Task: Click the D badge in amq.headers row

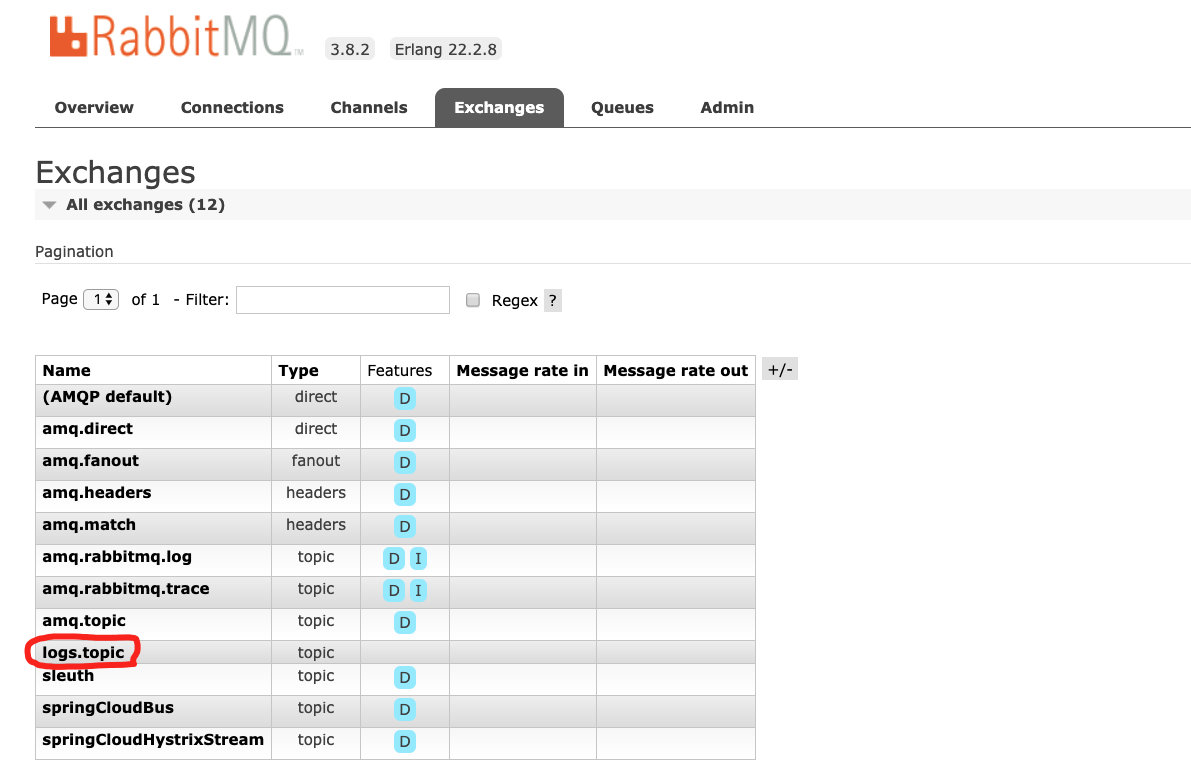Action: [x=405, y=495]
